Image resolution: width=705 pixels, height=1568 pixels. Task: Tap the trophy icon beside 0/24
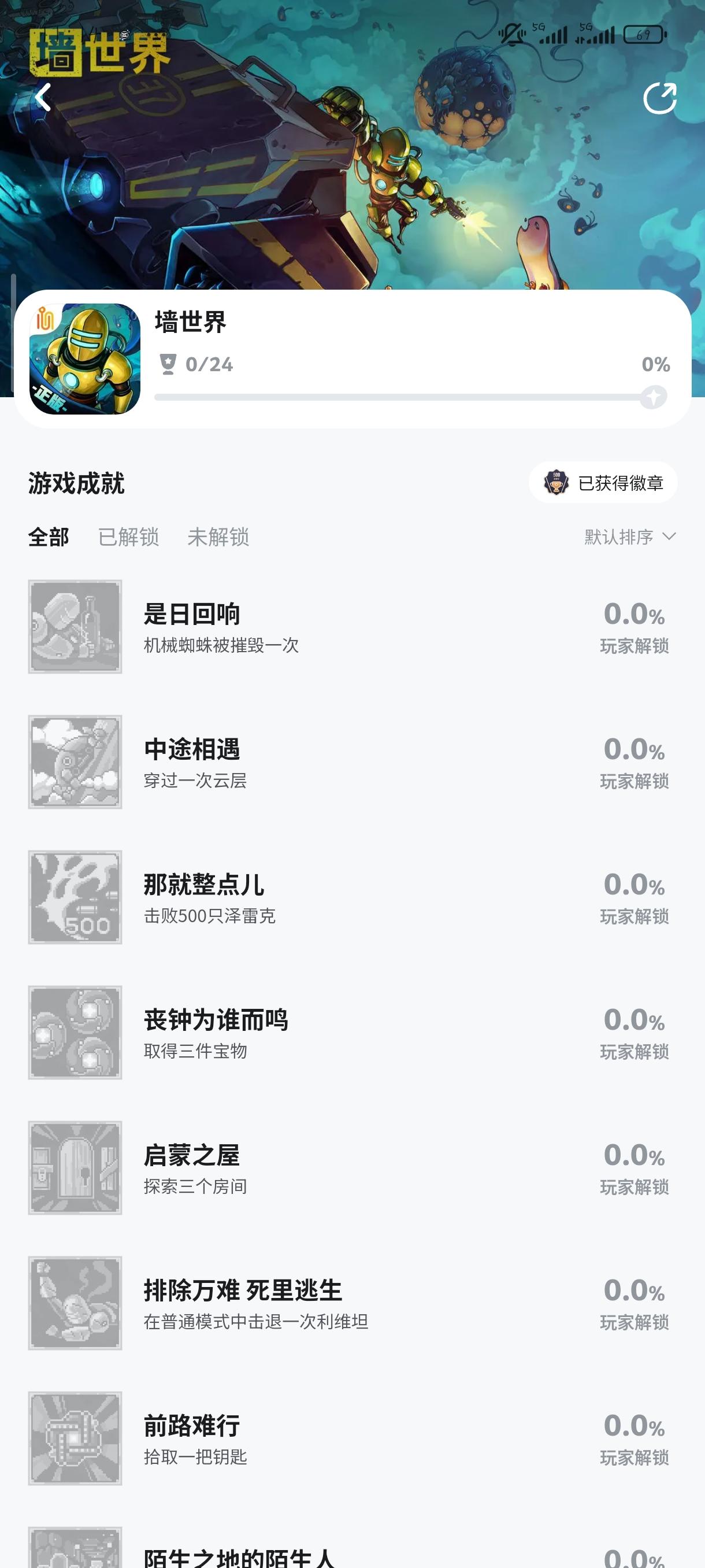click(167, 364)
